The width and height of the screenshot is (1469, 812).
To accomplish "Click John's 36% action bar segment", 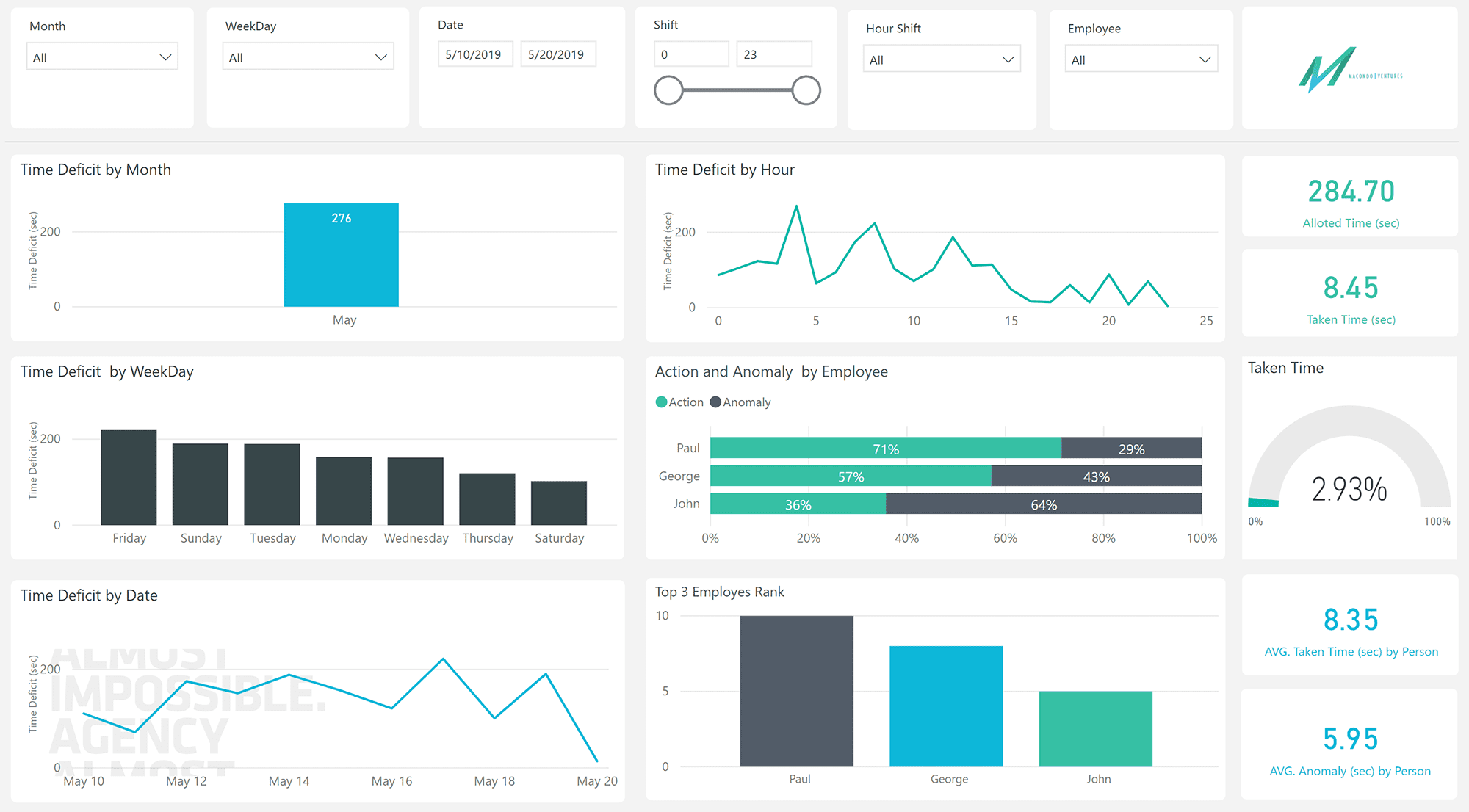I will 798,504.
